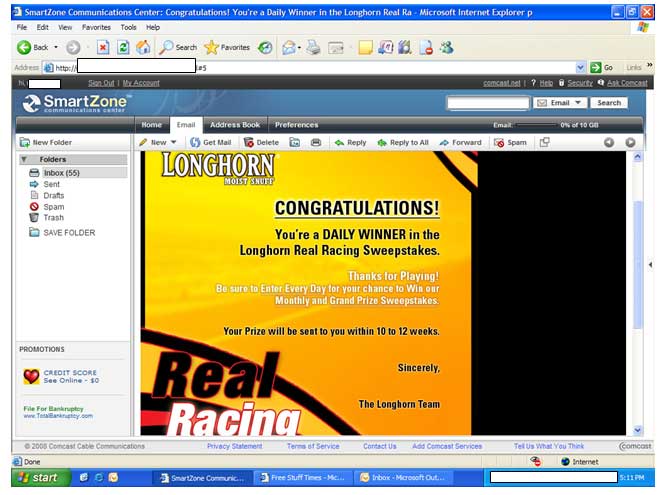This screenshot has width=660, height=495.
Task: Open the Privacy Statement link
Action: [234, 446]
